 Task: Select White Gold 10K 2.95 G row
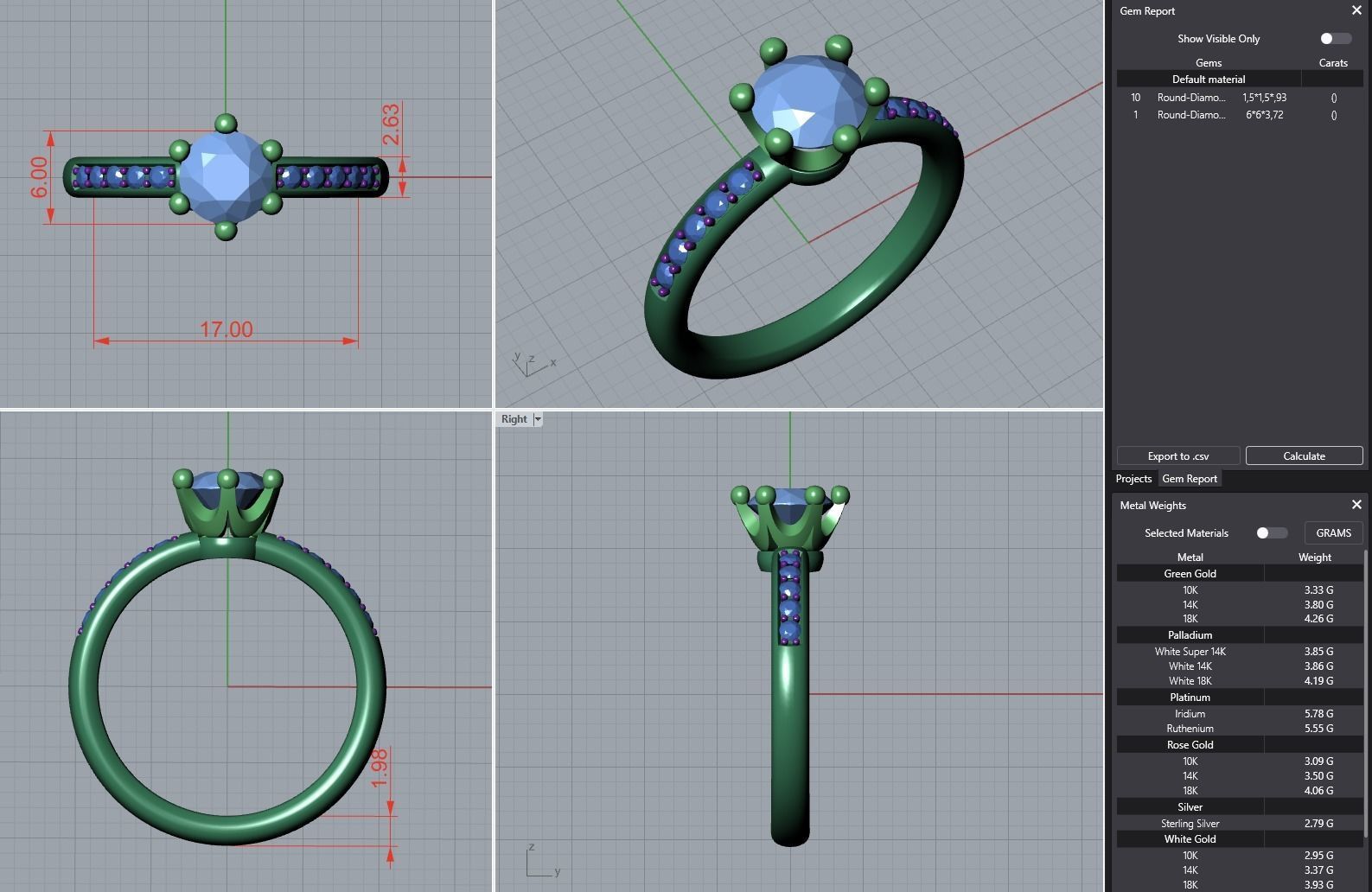1240,855
